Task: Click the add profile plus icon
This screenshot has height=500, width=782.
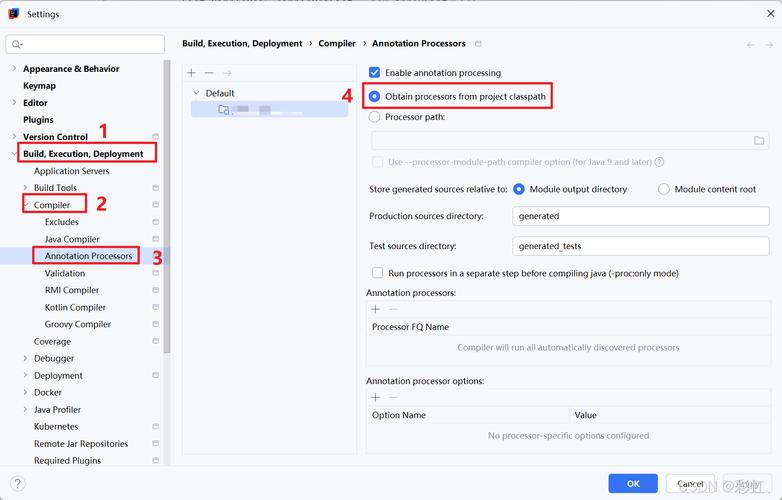Action: 192,73
